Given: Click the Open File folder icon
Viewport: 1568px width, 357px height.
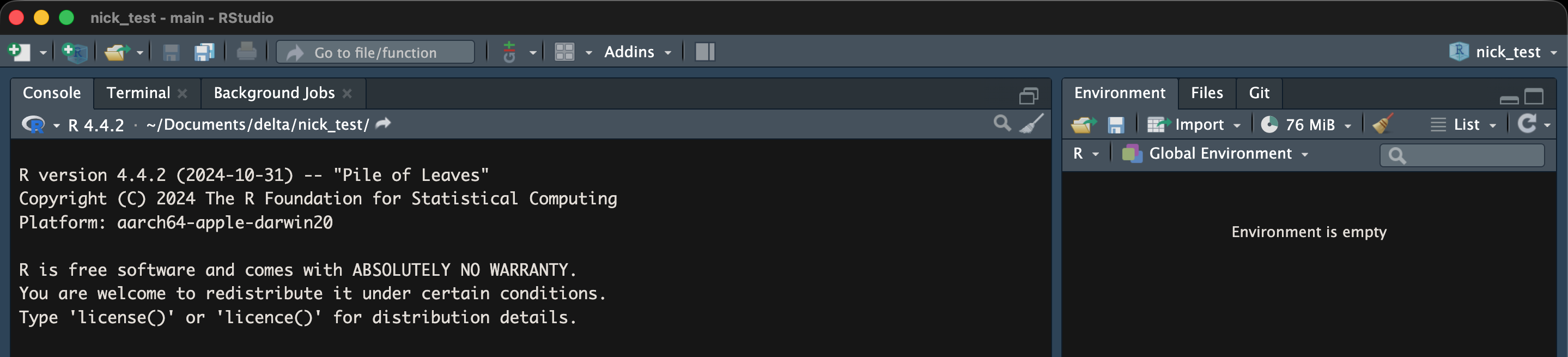Looking at the screenshot, I should [116, 52].
